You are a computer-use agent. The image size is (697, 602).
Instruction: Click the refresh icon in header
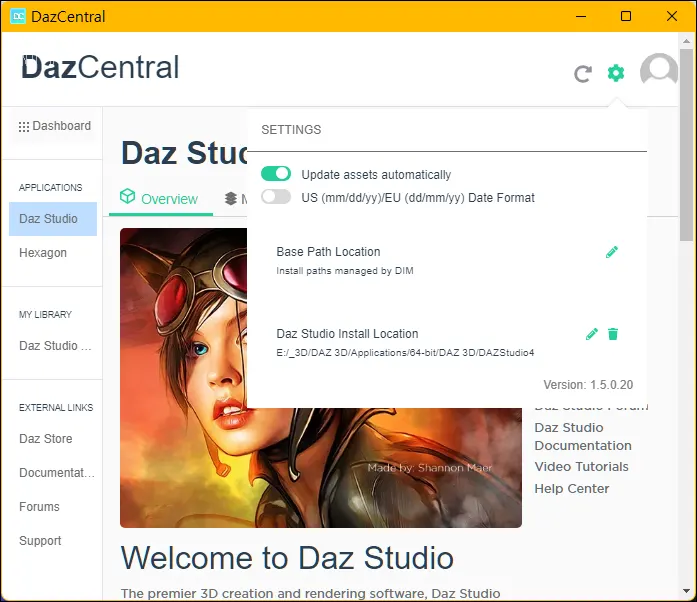coord(582,74)
